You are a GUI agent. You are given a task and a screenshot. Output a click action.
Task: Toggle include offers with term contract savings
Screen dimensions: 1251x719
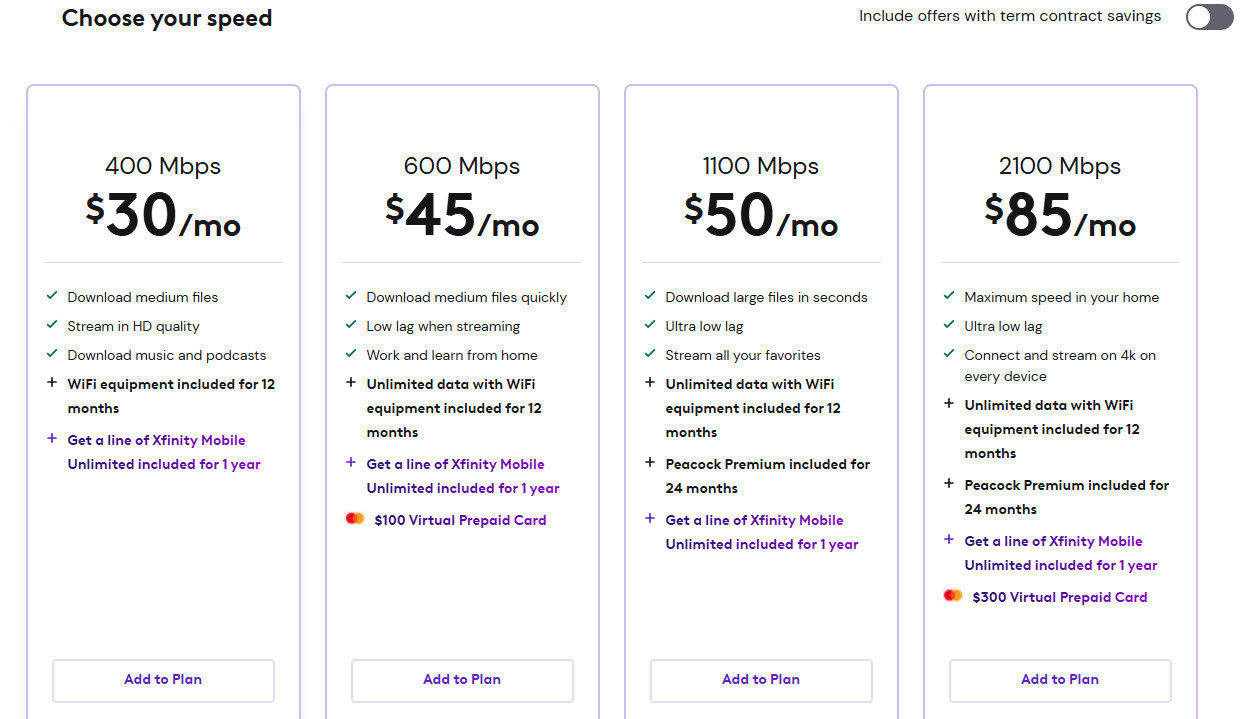pyautogui.click(x=1209, y=17)
